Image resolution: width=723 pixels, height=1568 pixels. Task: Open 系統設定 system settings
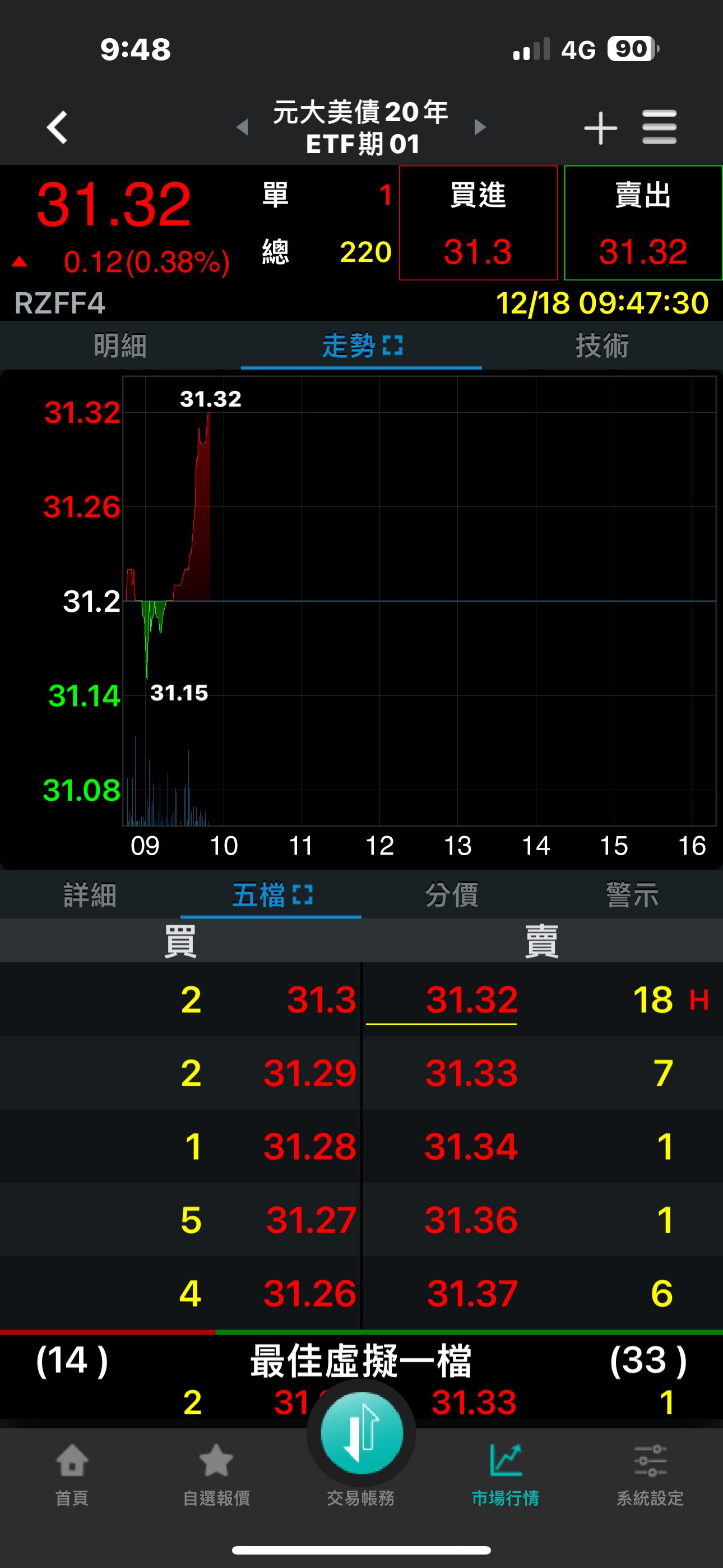tap(651, 1475)
